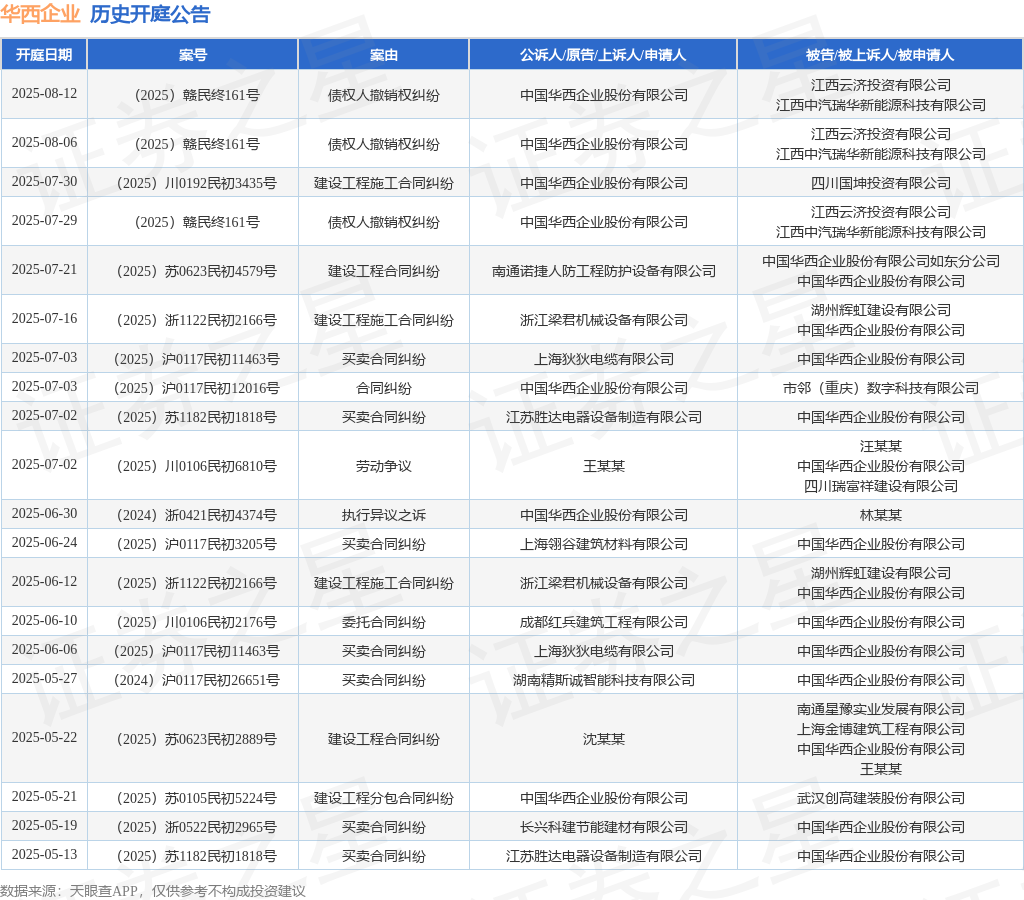Click the 公诉人/原告/上诉人/申请人 column header

[x=603, y=55]
